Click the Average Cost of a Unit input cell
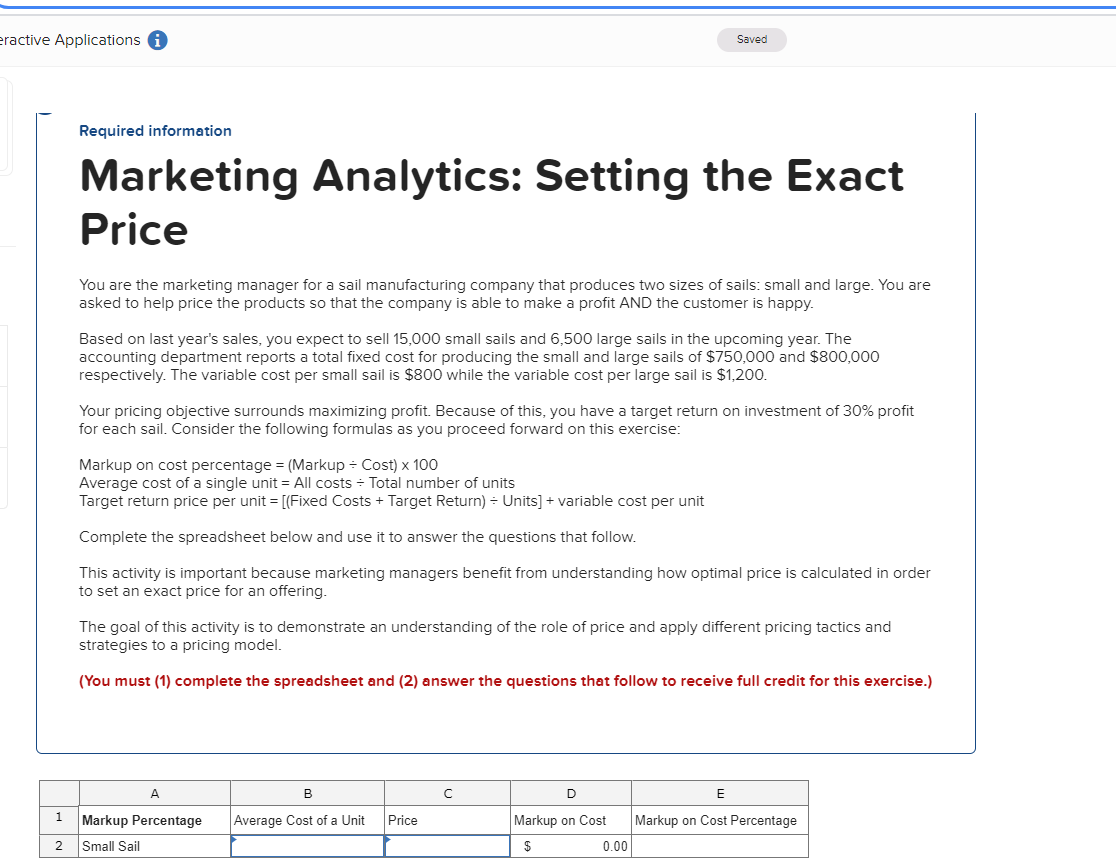The image size is (1116, 867). 307,845
